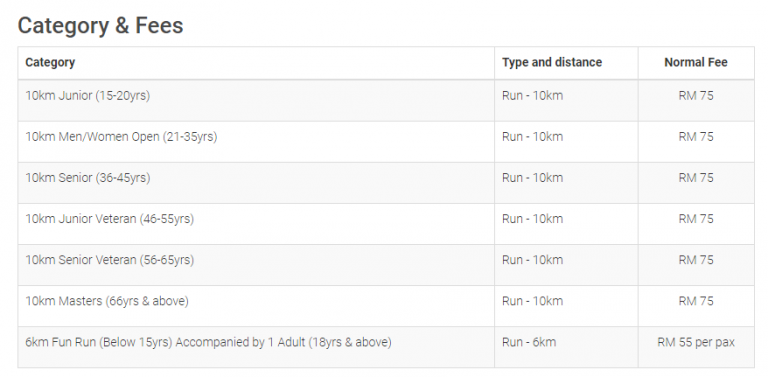768x377 pixels.
Task: Select Run - 10km in Senior row
Action: point(532,178)
